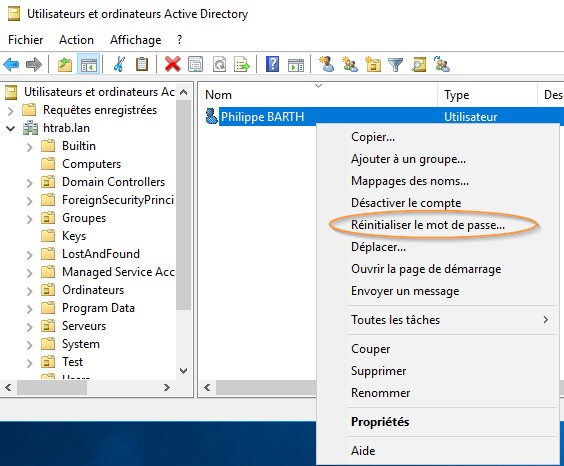Click the app icon in title bar

14,14
